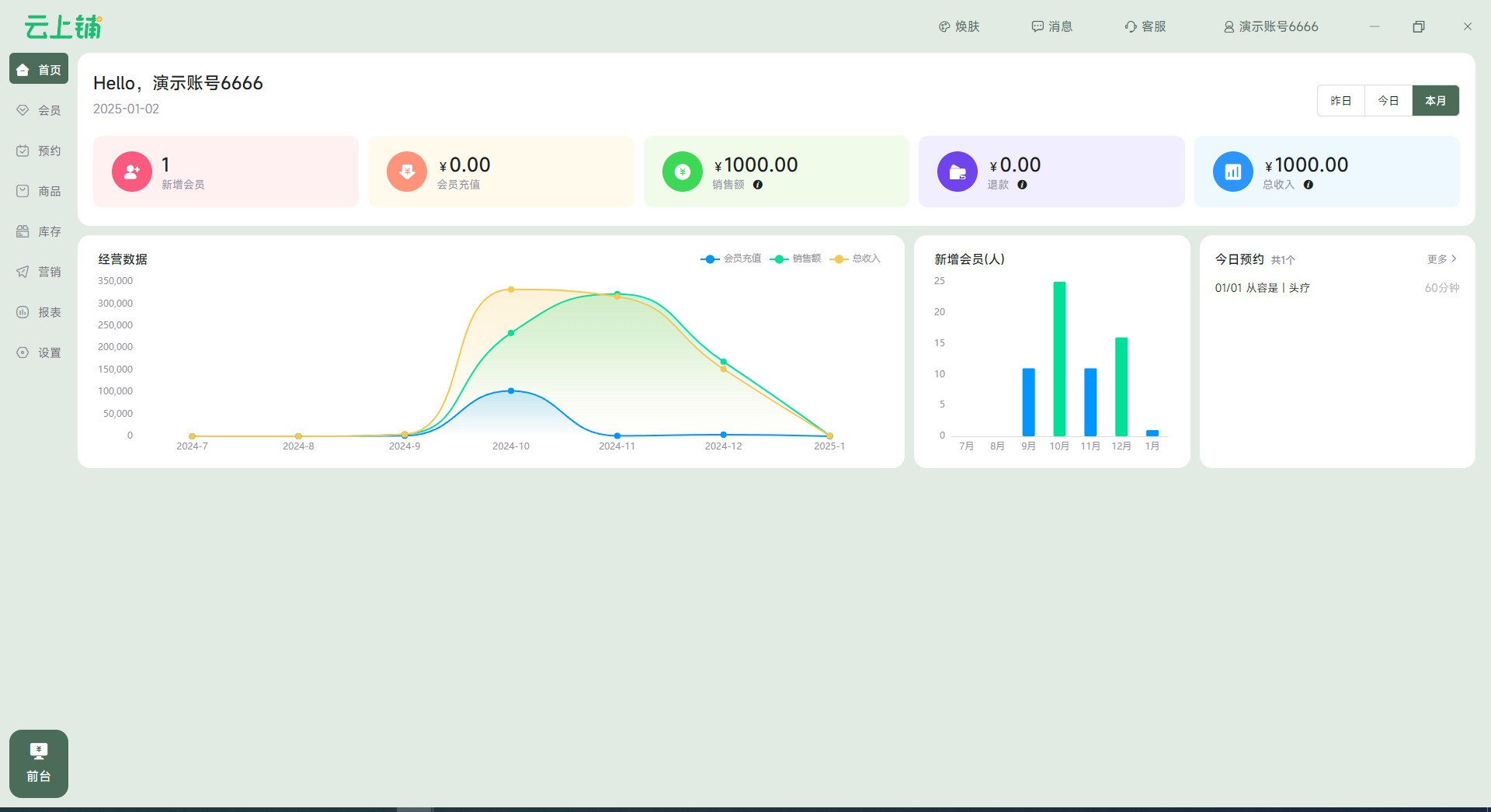Switch to the 昨日 tab
This screenshot has width=1491, height=812.
[x=1340, y=101]
